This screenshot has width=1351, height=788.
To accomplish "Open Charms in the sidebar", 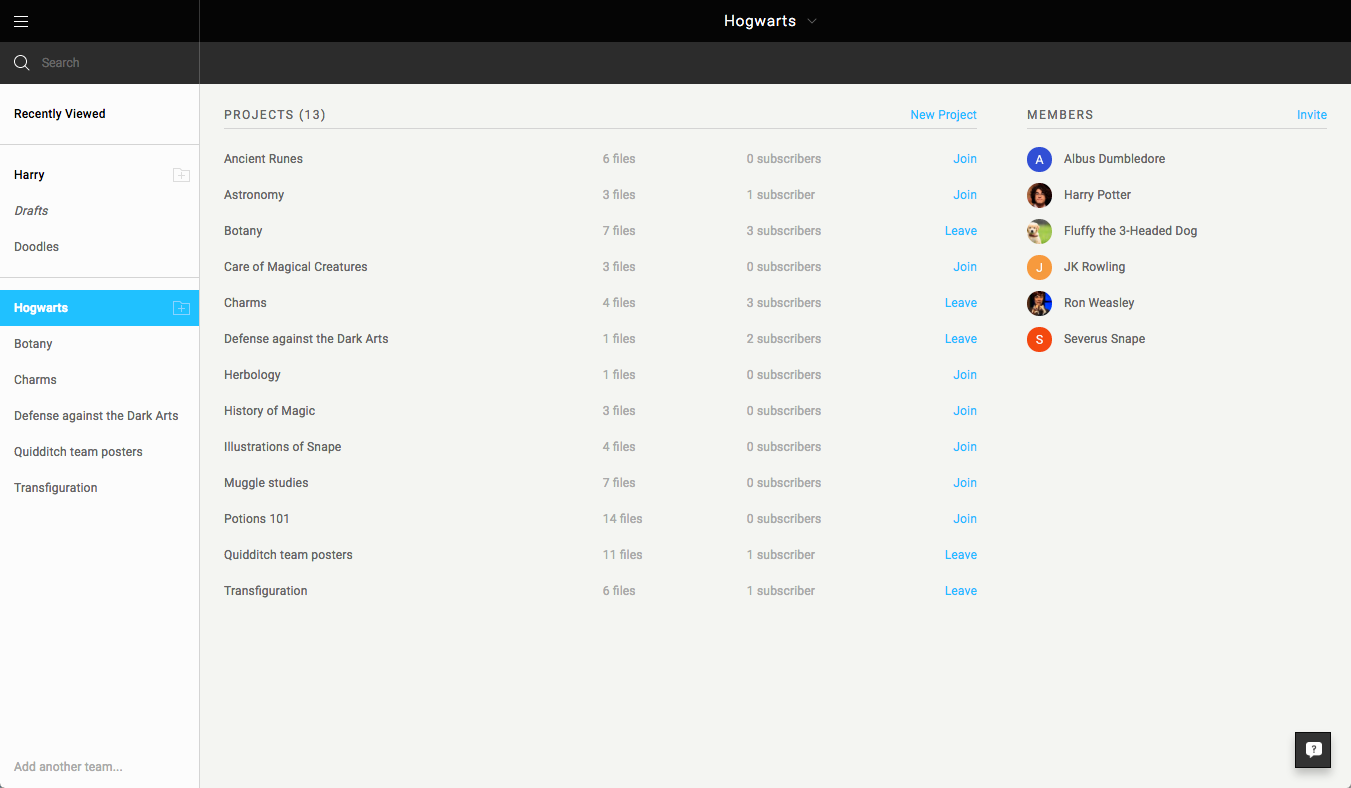I will pyautogui.click(x=35, y=380).
